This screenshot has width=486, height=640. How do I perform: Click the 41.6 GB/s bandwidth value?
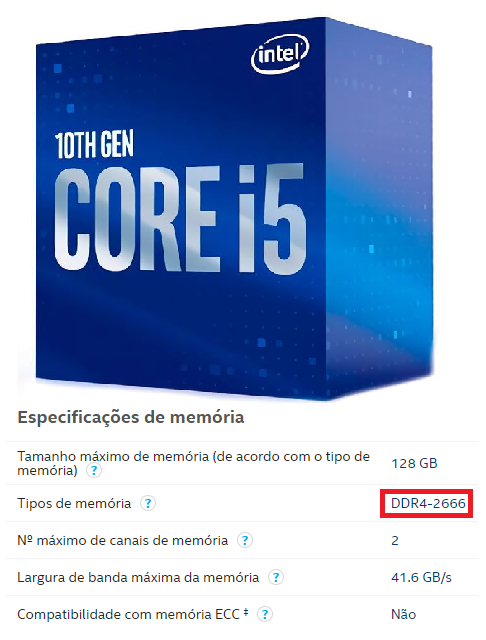[x=421, y=578]
